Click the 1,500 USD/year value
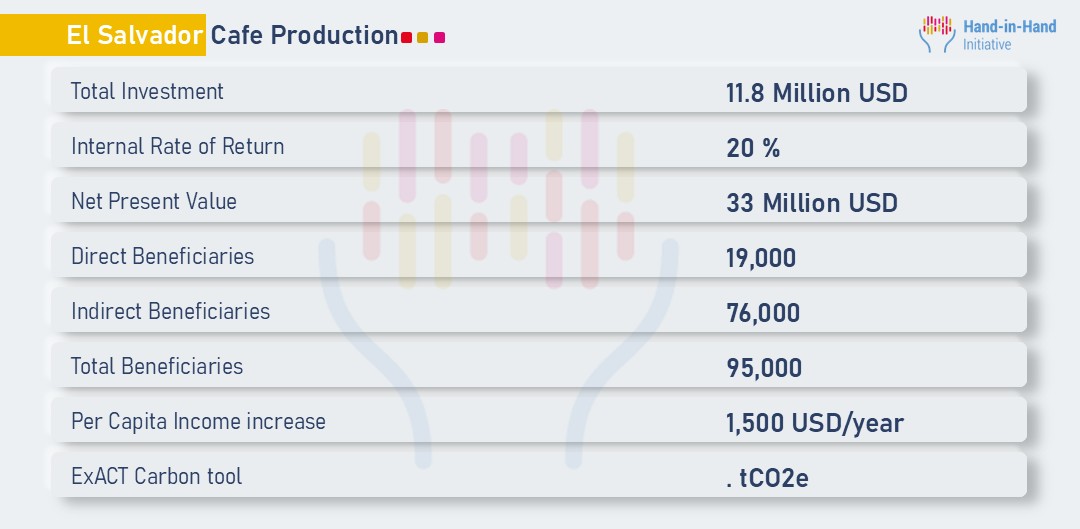Viewport: 1080px width, 529px height. tap(815, 423)
